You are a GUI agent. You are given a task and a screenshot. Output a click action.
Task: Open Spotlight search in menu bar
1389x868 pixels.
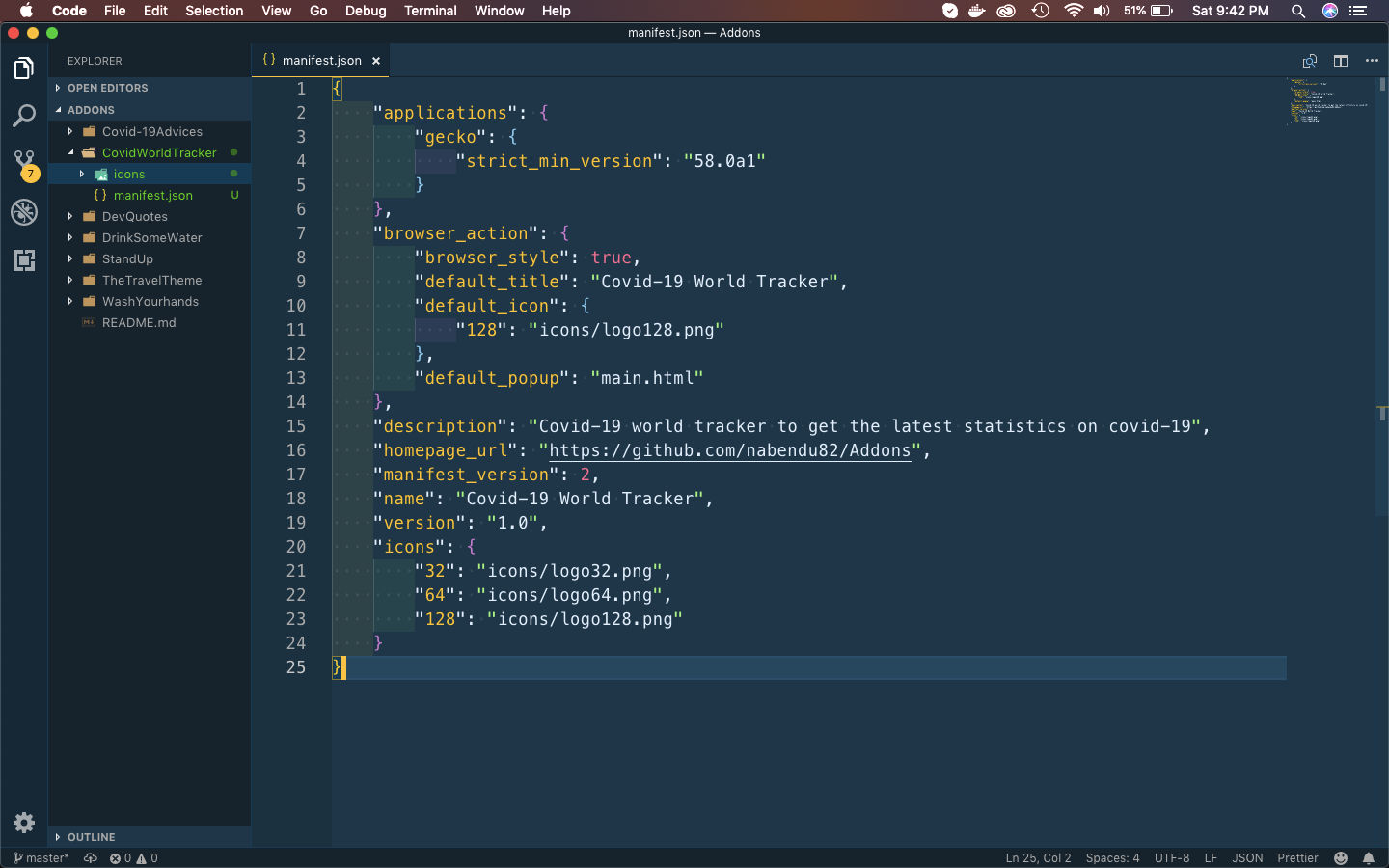(x=1298, y=11)
